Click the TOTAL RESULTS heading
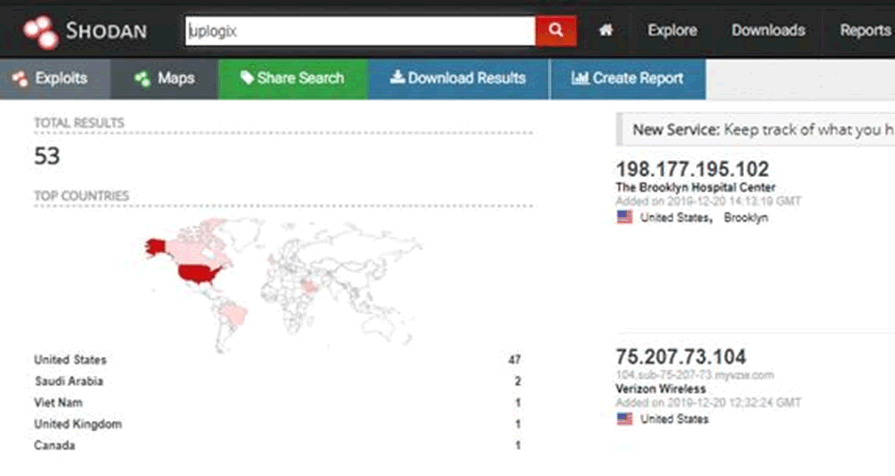Screen dimensions: 895x476 tap(79, 123)
